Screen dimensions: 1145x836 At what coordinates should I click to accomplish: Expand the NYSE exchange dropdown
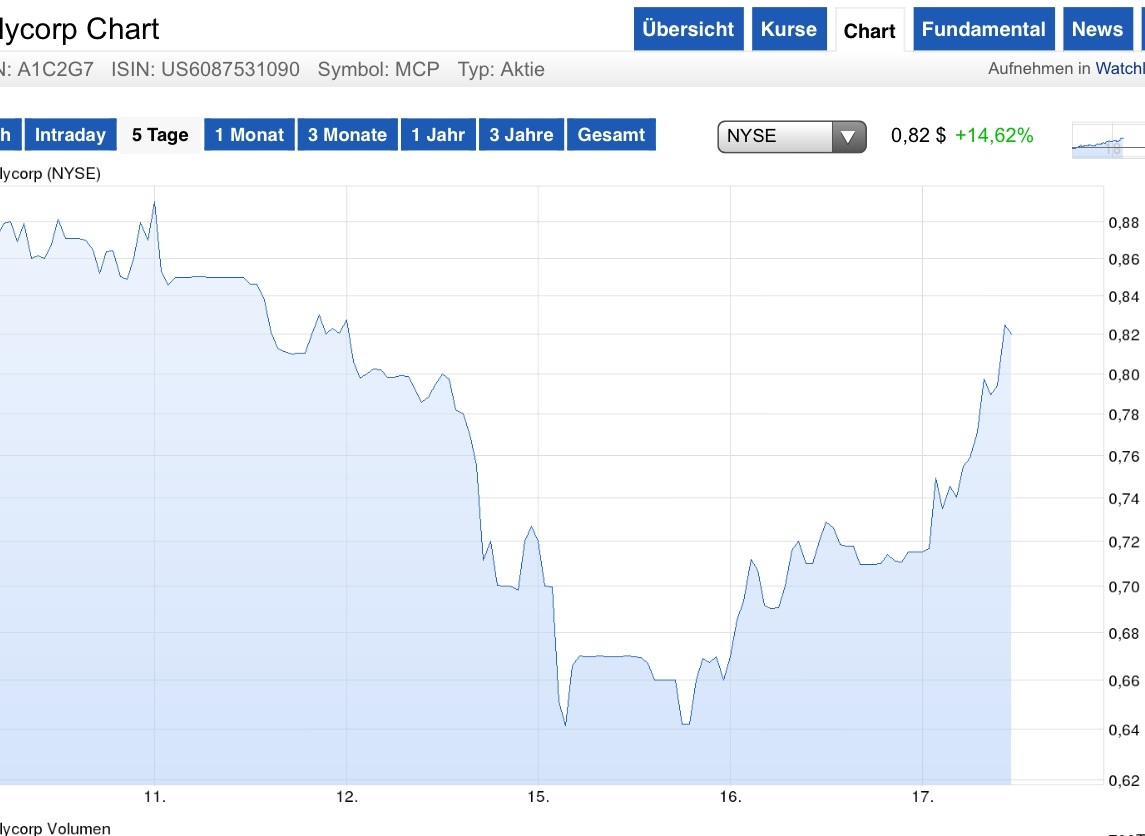791,136
